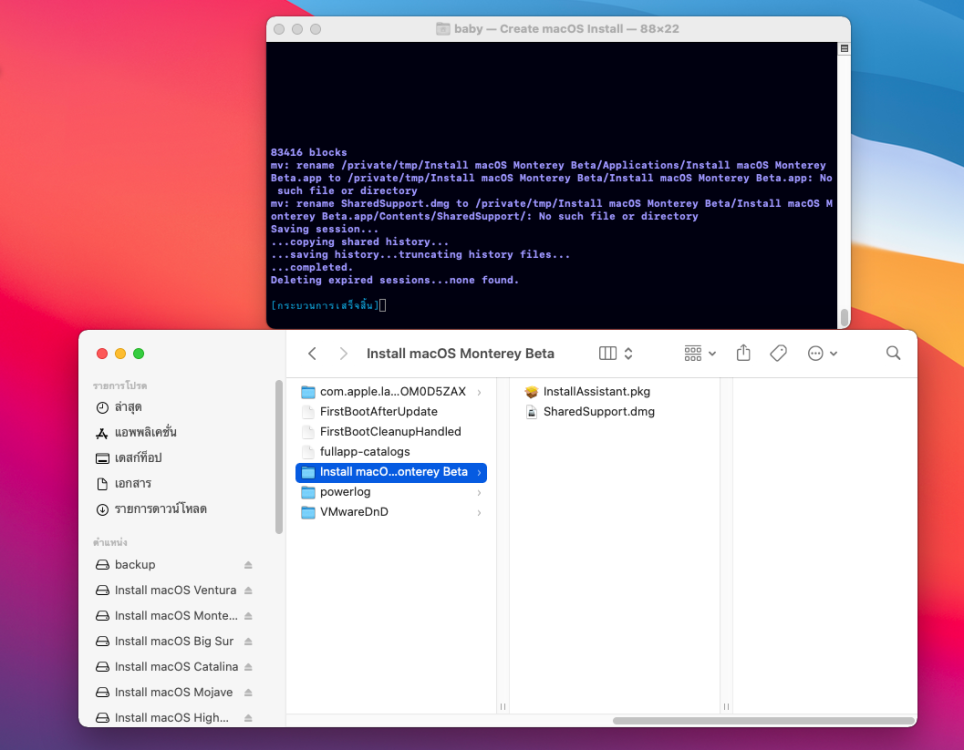Select the com.apple.la...OM0D5ZAX folder
The width and height of the screenshot is (964, 750).
coord(391,392)
